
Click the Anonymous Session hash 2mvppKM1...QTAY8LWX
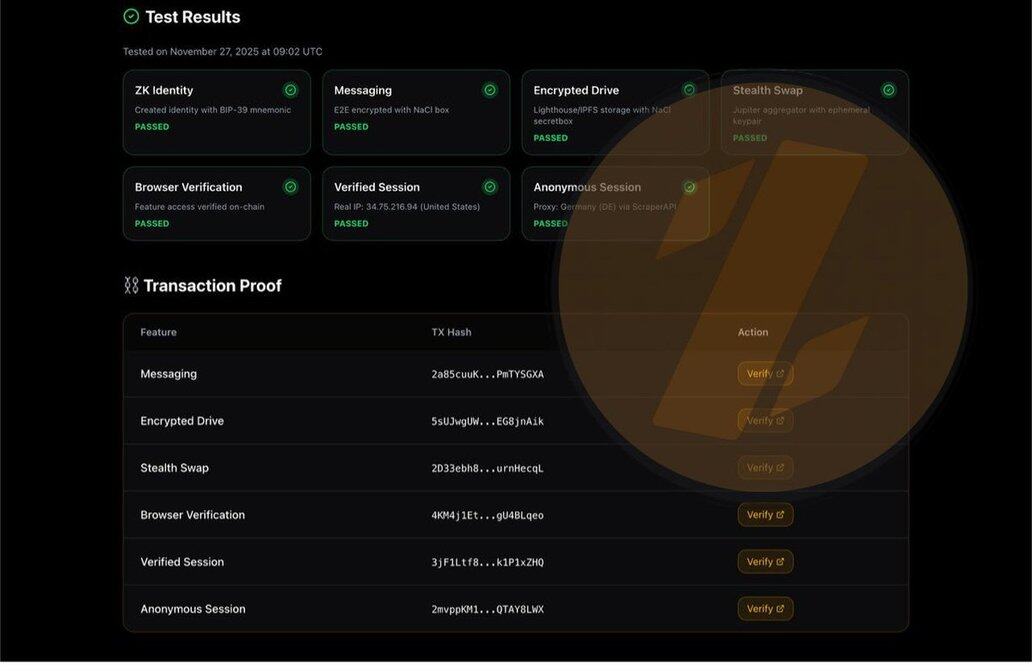487,609
